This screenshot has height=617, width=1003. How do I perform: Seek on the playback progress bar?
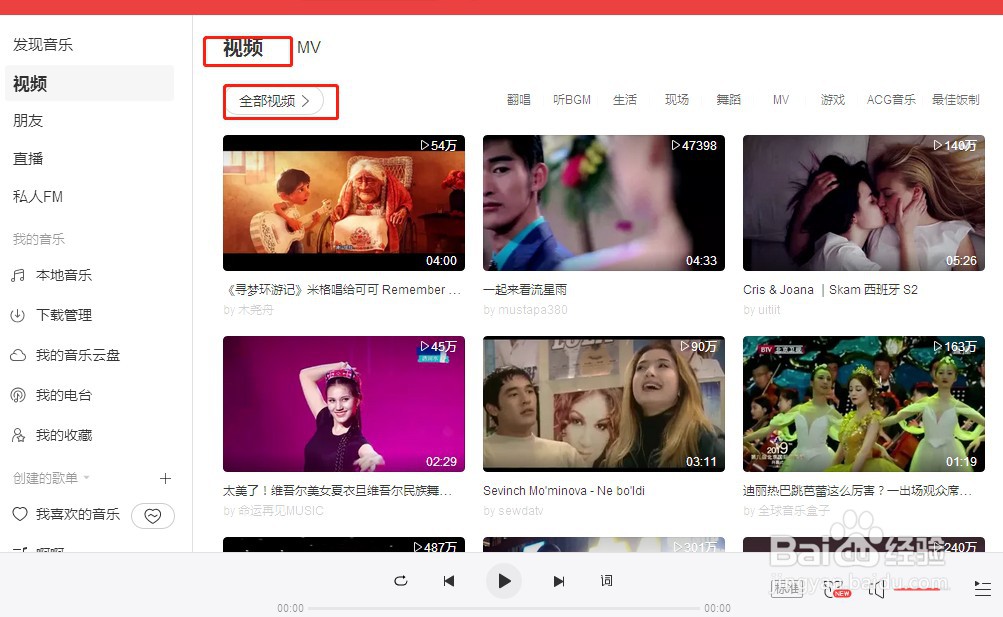click(x=504, y=608)
